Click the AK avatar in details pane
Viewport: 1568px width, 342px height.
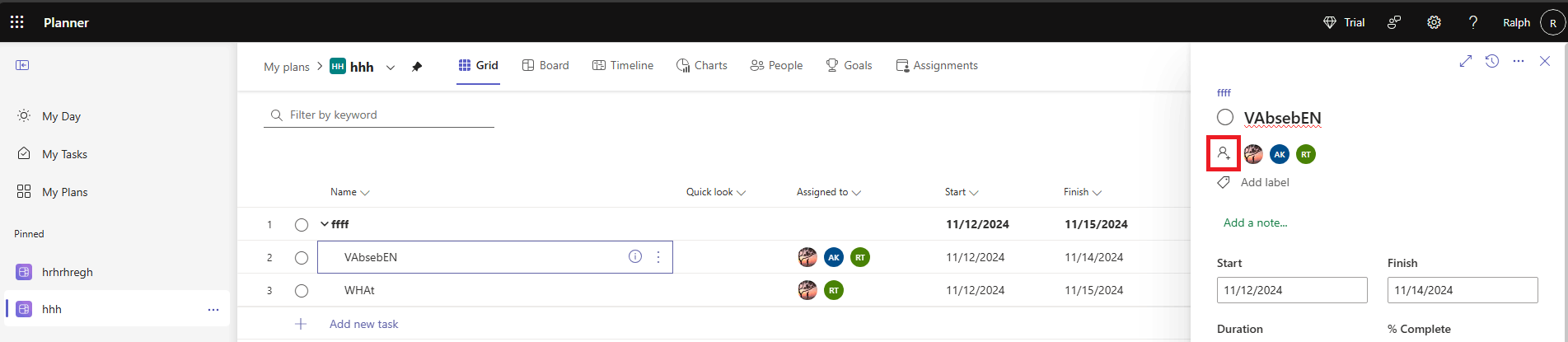(x=1280, y=154)
